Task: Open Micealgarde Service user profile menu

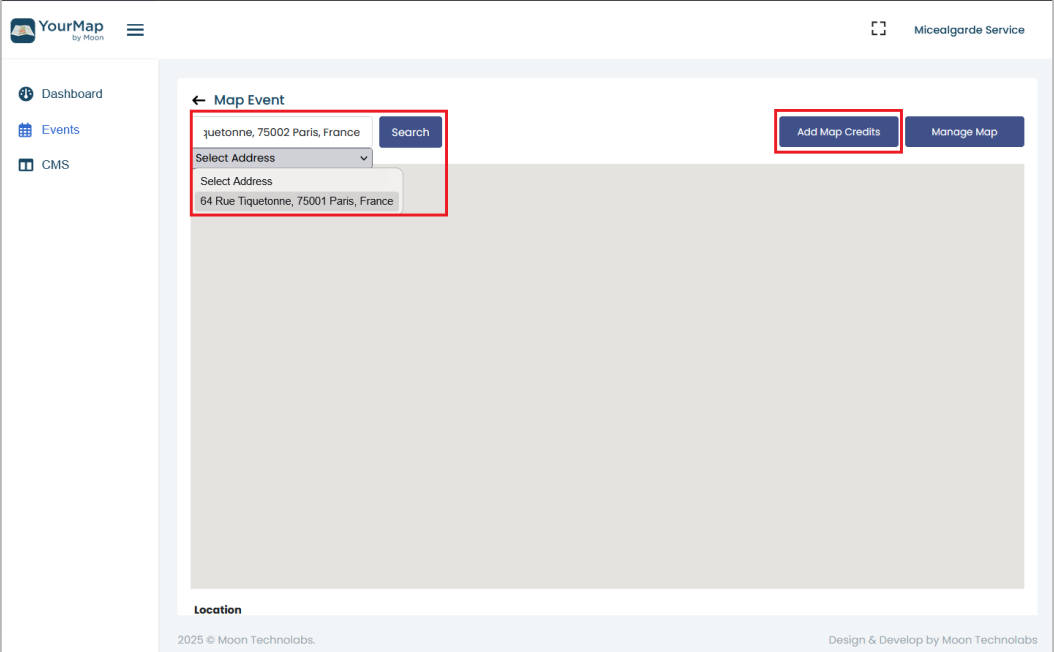Action: tap(968, 30)
